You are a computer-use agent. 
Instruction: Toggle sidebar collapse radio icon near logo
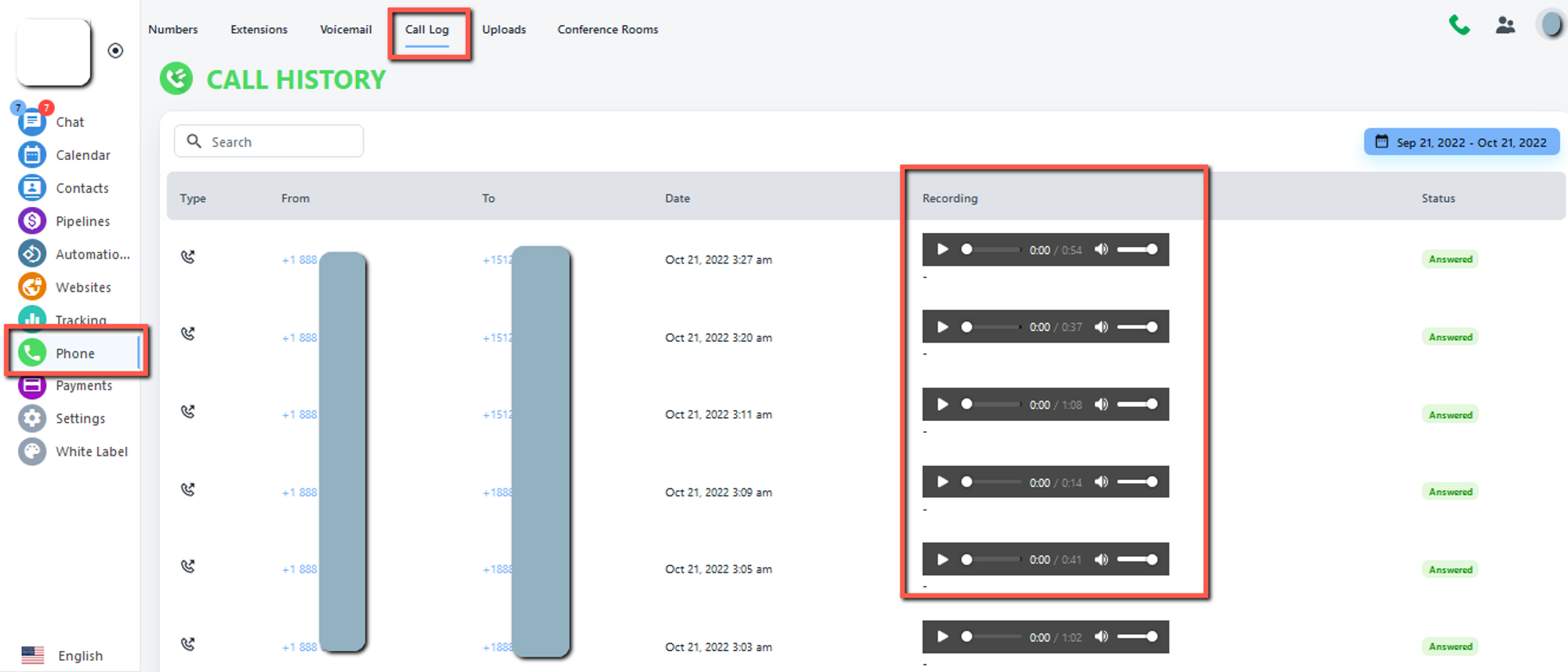[x=115, y=51]
